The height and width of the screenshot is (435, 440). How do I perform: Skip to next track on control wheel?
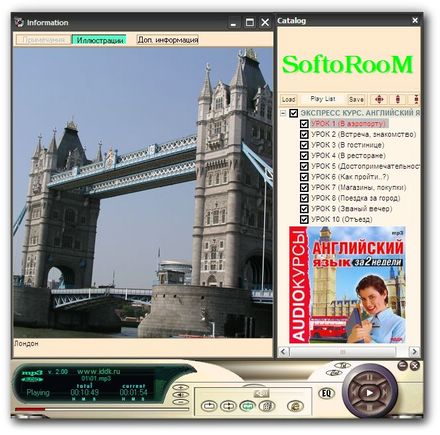click(x=386, y=392)
